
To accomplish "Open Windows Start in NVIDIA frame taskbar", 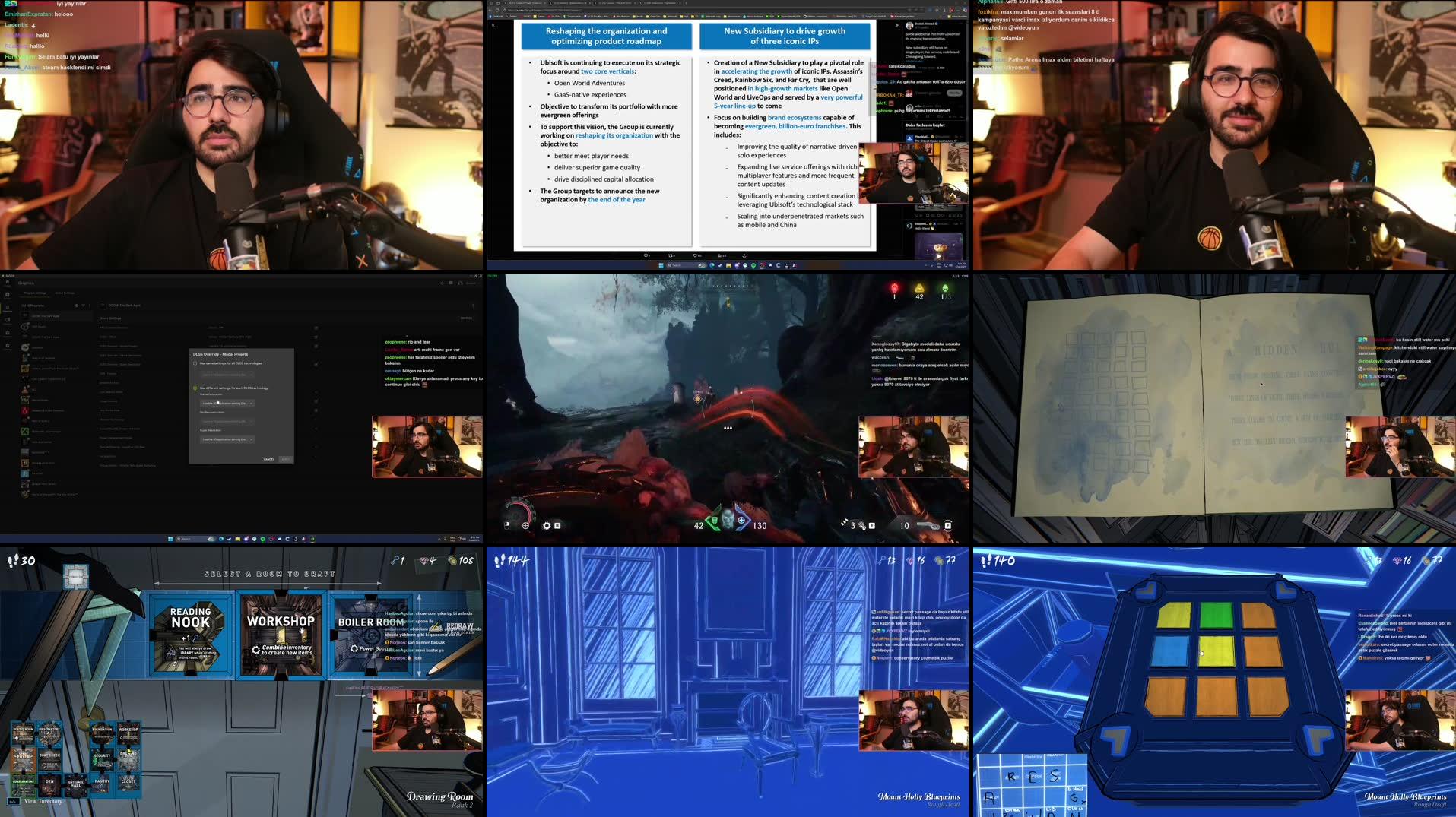I will pyautogui.click(x=170, y=539).
